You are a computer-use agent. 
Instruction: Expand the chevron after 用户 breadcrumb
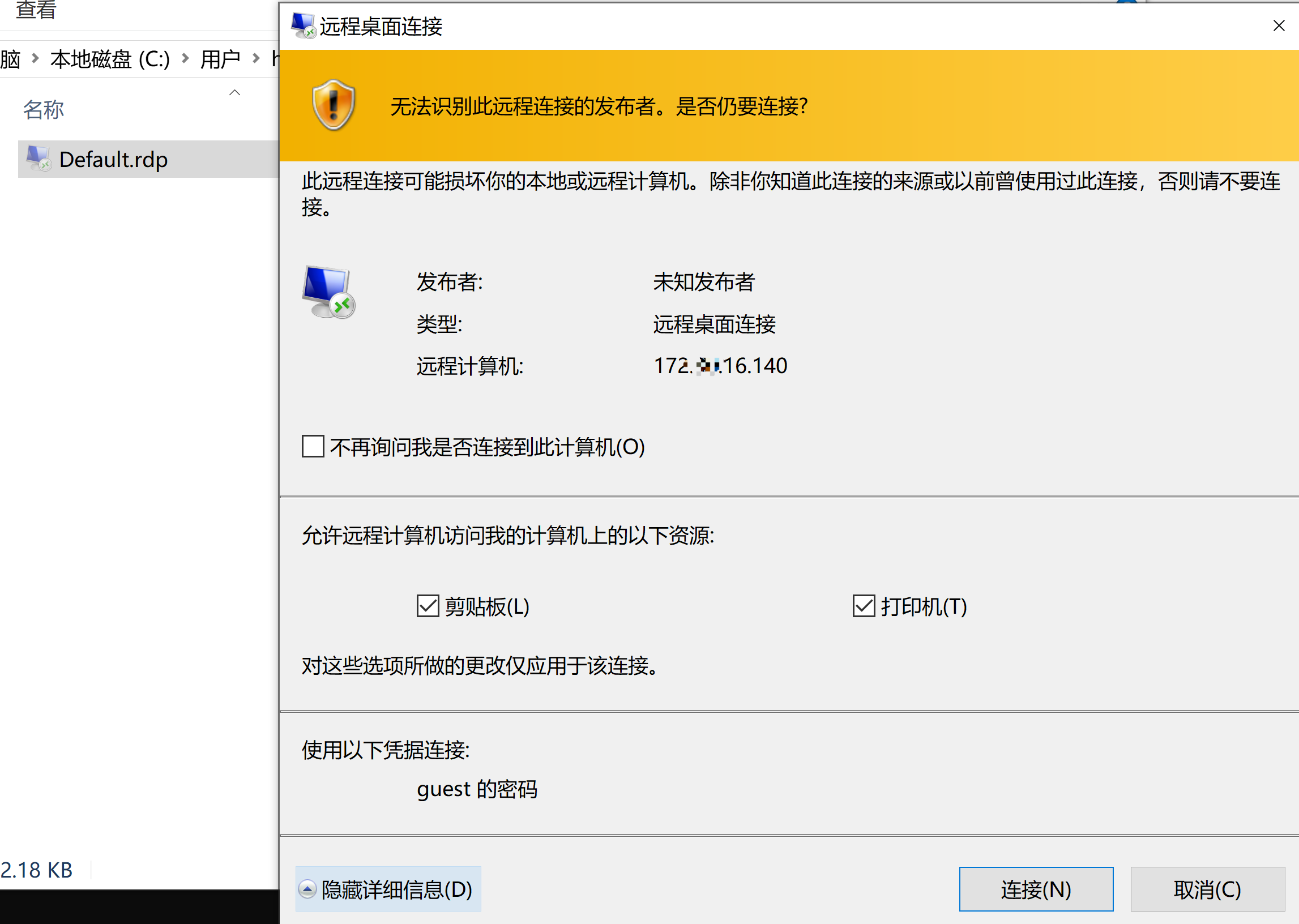[256, 58]
